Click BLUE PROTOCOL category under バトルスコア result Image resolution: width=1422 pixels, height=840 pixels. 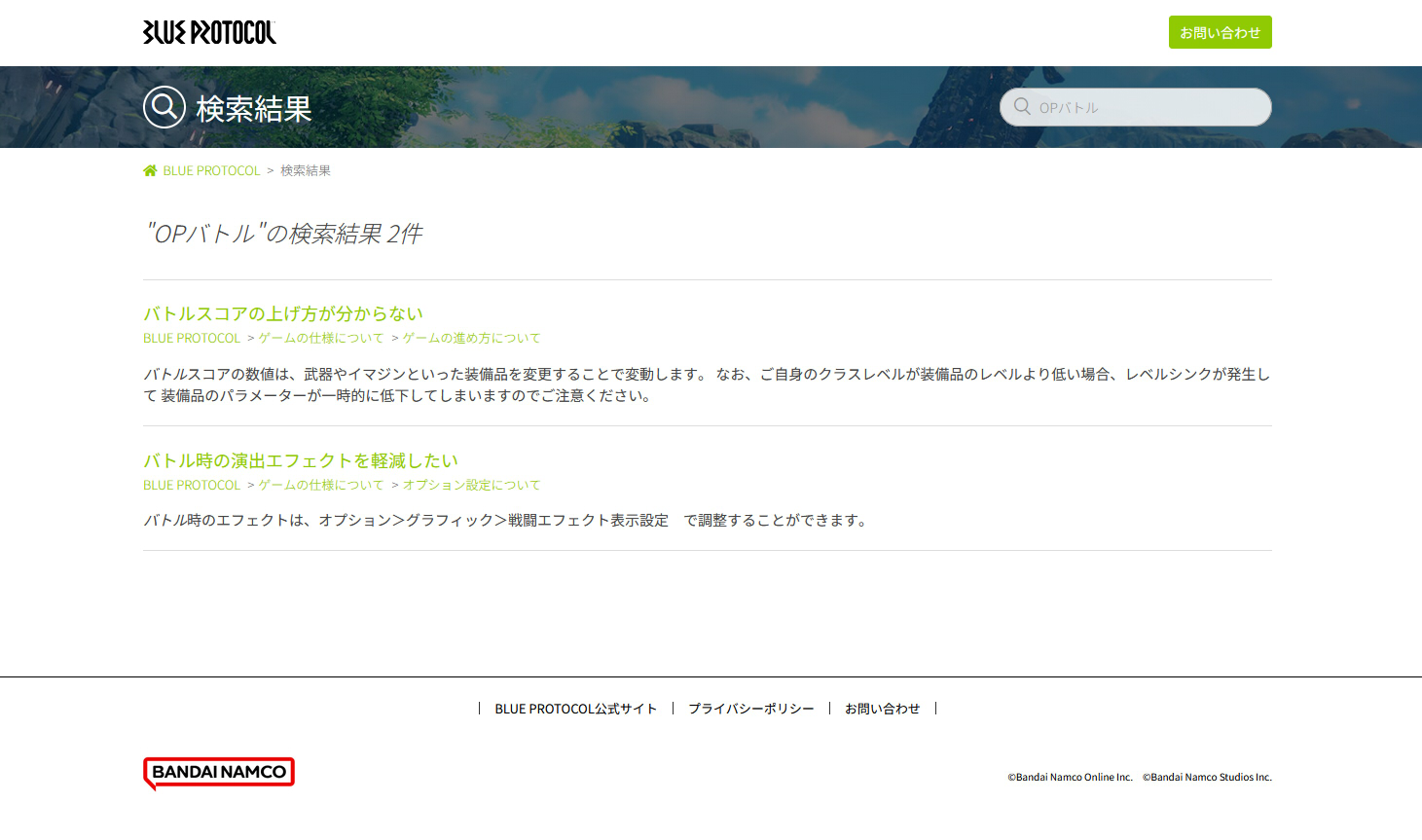[x=192, y=338]
